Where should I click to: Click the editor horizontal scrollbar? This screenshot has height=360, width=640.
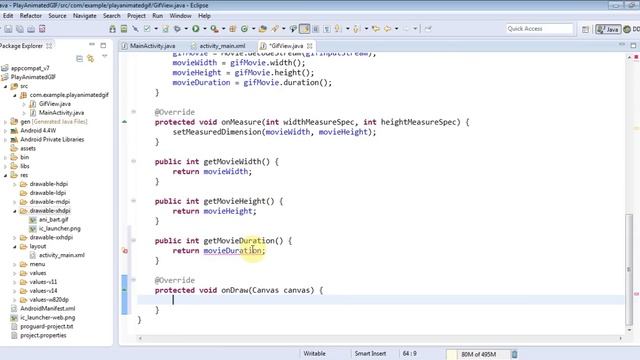[380, 338]
